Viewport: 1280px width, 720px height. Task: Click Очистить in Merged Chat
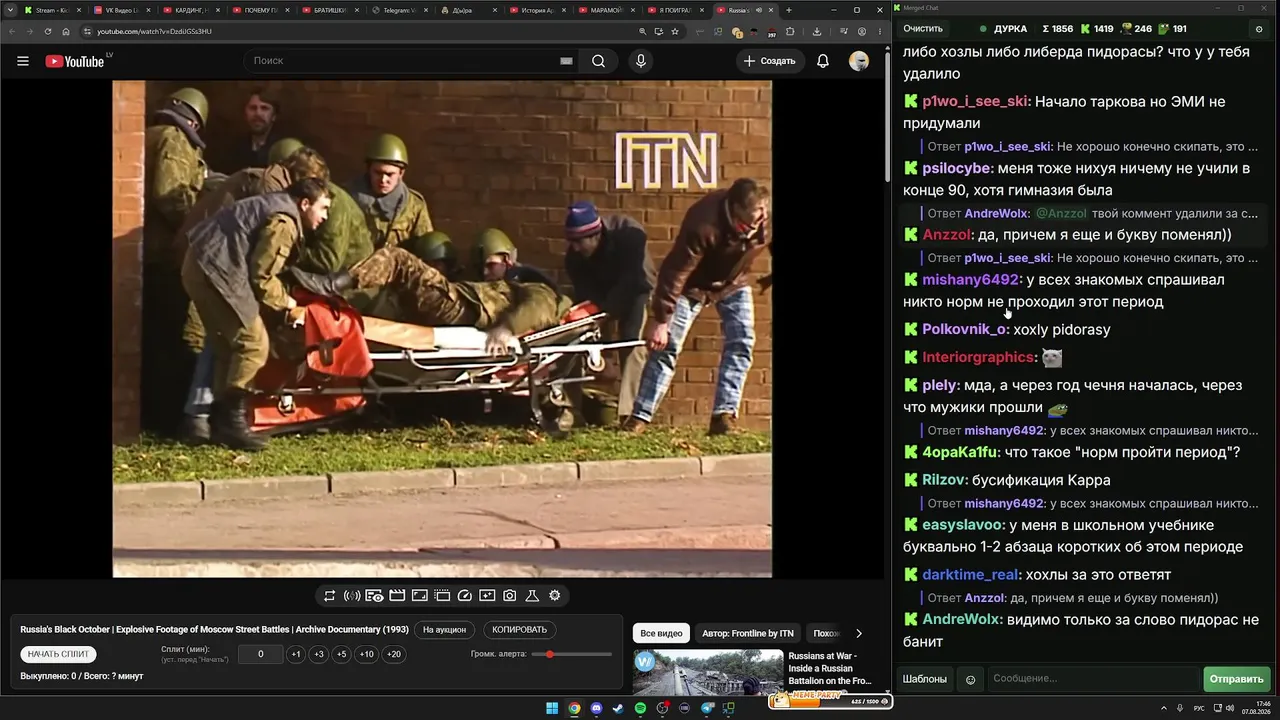pos(923,29)
